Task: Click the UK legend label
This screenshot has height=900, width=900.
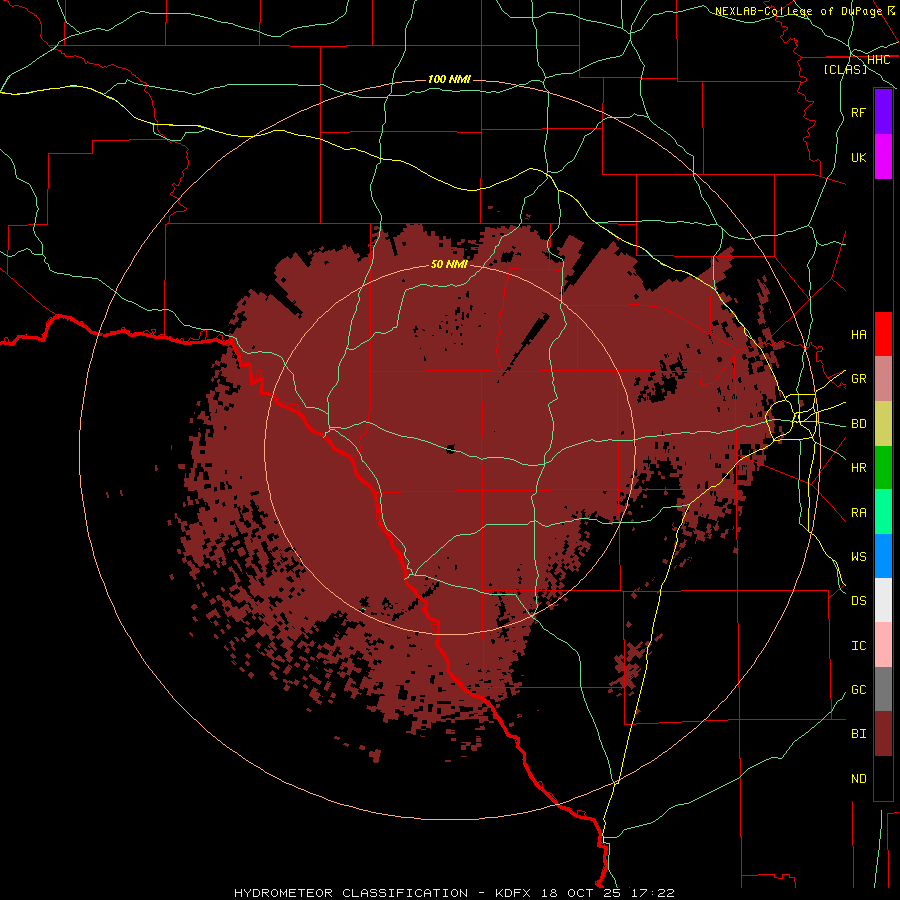Action: tap(858, 157)
